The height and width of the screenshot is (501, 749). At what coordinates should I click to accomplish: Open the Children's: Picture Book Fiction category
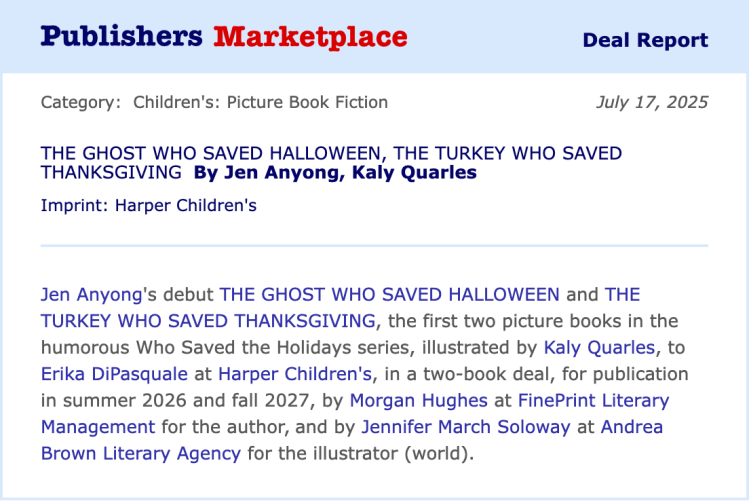point(260,102)
